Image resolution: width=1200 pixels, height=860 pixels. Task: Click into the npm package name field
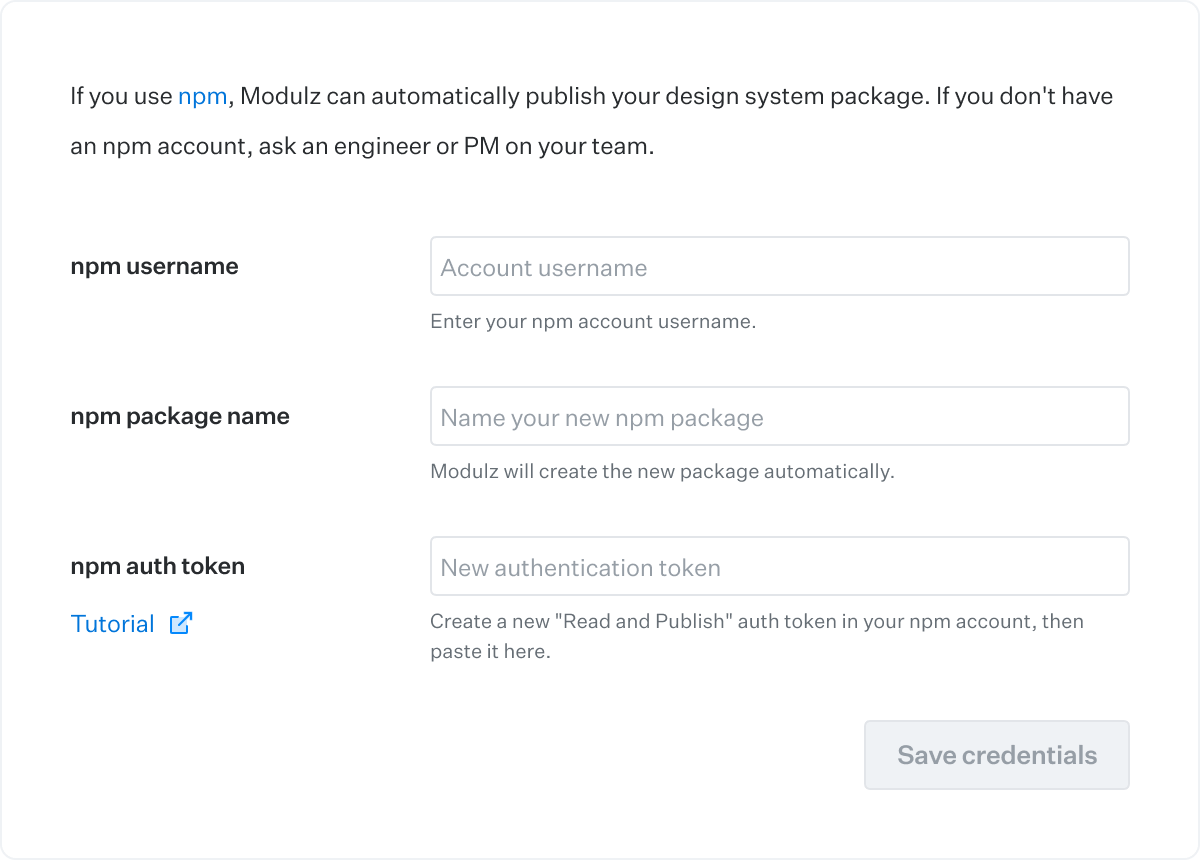pos(779,417)
